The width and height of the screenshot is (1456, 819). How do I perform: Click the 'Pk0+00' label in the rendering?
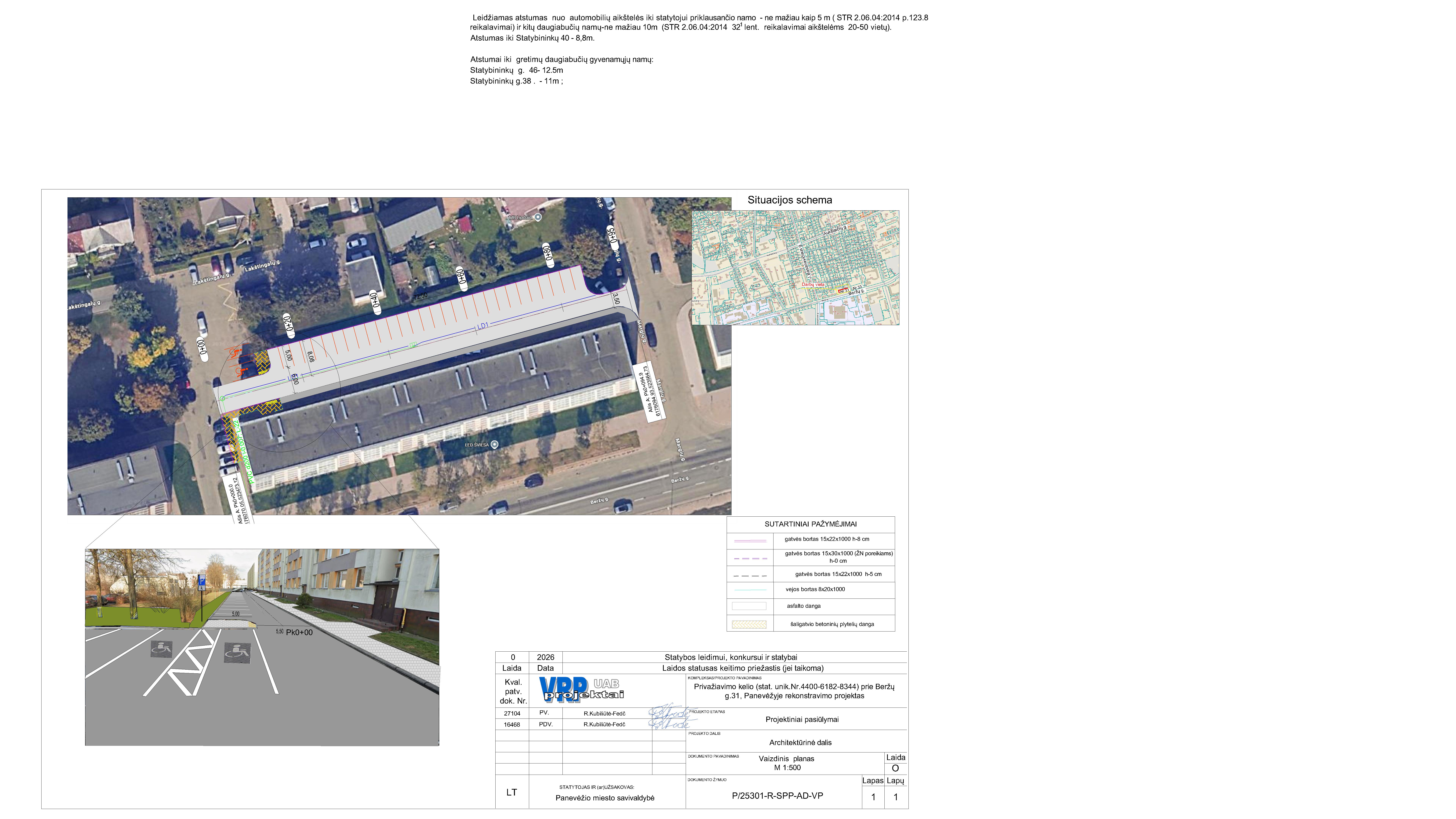coord(299,632)
